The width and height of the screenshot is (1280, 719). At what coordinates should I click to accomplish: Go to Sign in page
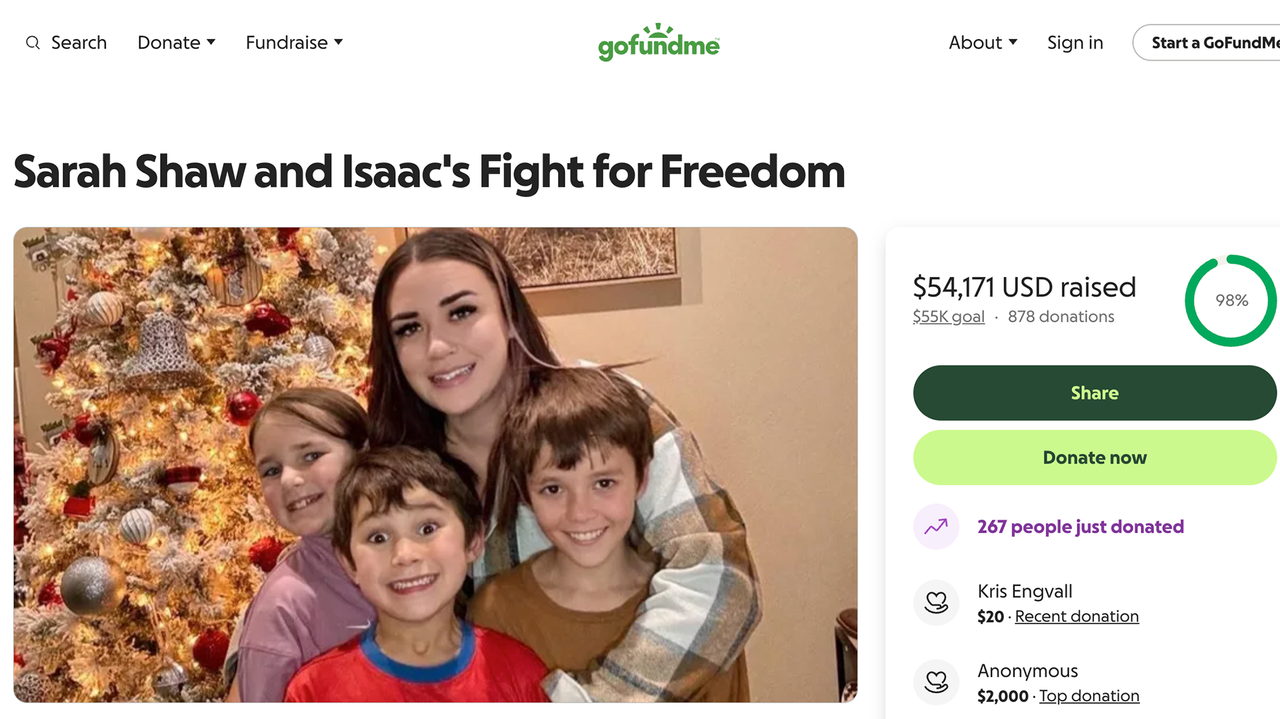1075,43
